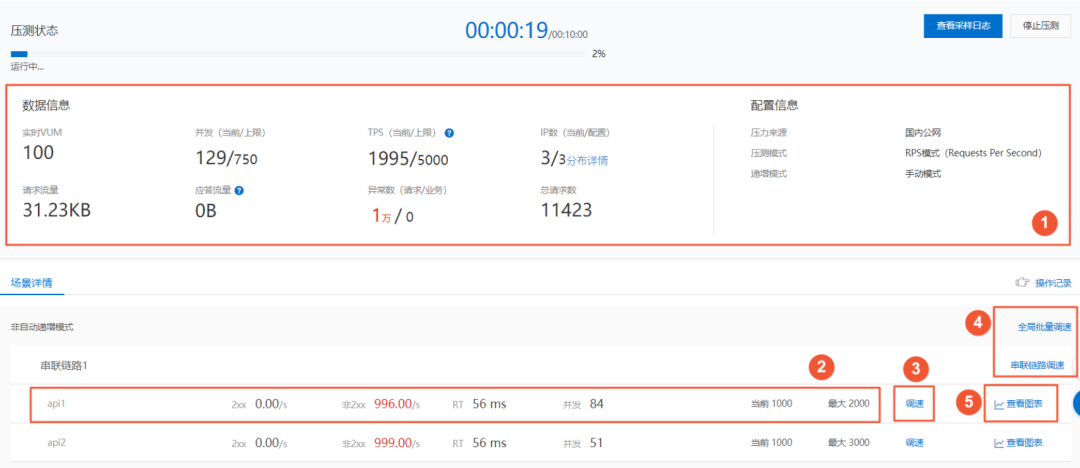Open 操作记录 link
Screen dimensions: 1080x468
pos(1054,283)
